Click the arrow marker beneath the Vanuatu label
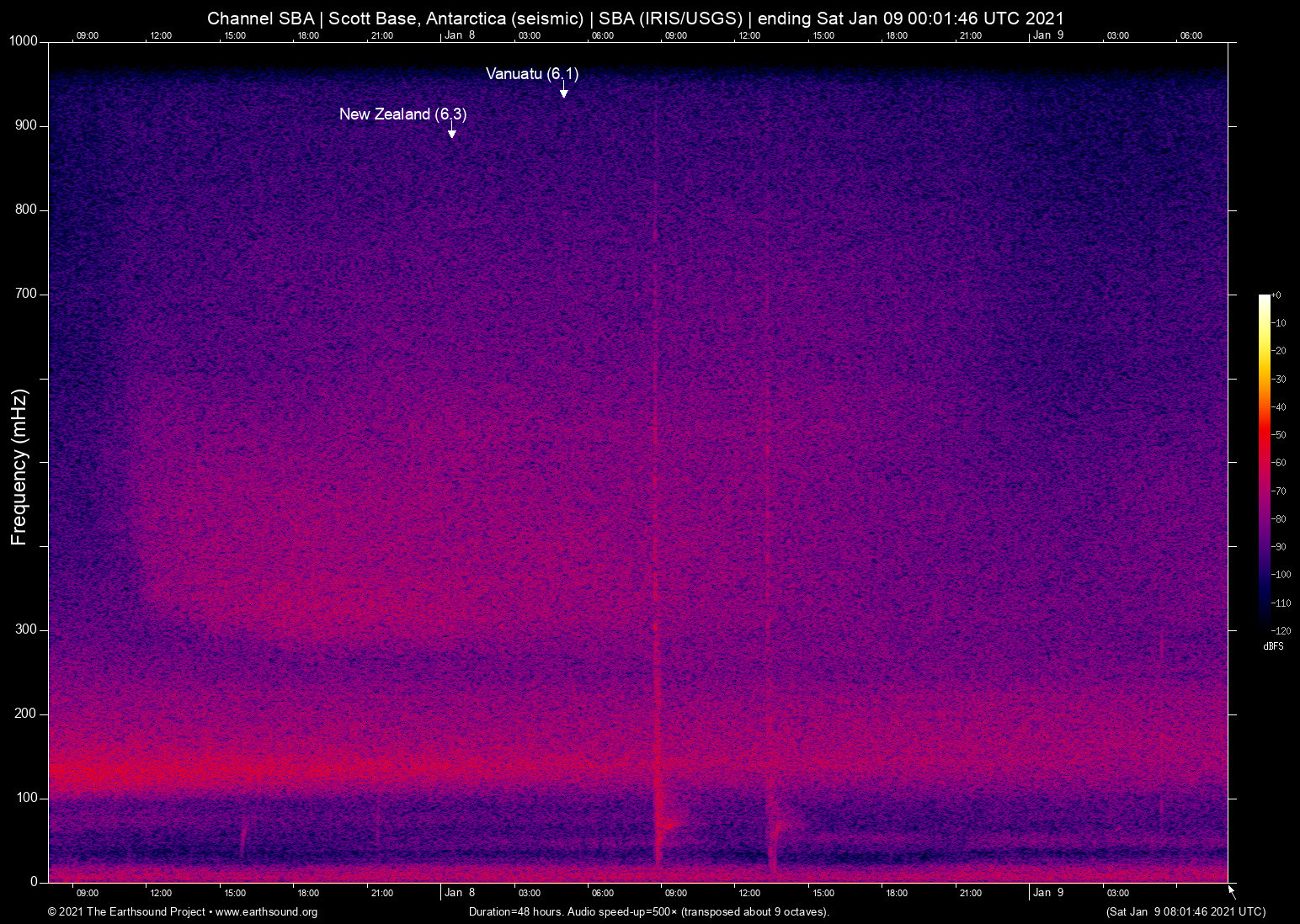The width and height of the screenshot is (1300, 924). pos(563,93)
